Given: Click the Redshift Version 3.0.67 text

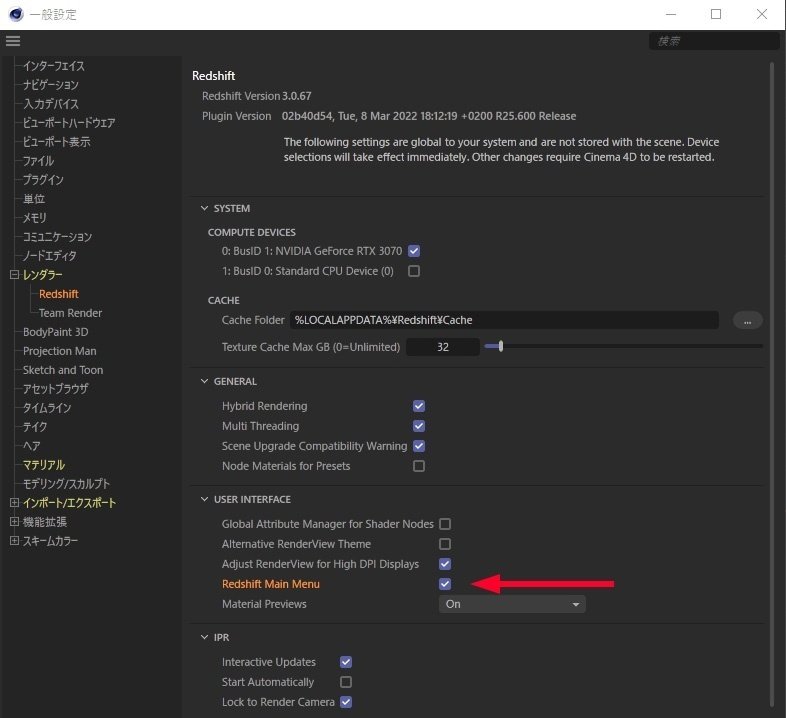Looking at the screenshot, I should pos(257,96).
